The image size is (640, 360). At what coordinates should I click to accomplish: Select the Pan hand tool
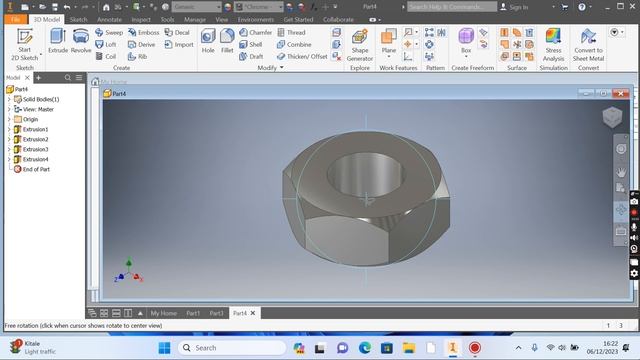[x=621, y=172]
